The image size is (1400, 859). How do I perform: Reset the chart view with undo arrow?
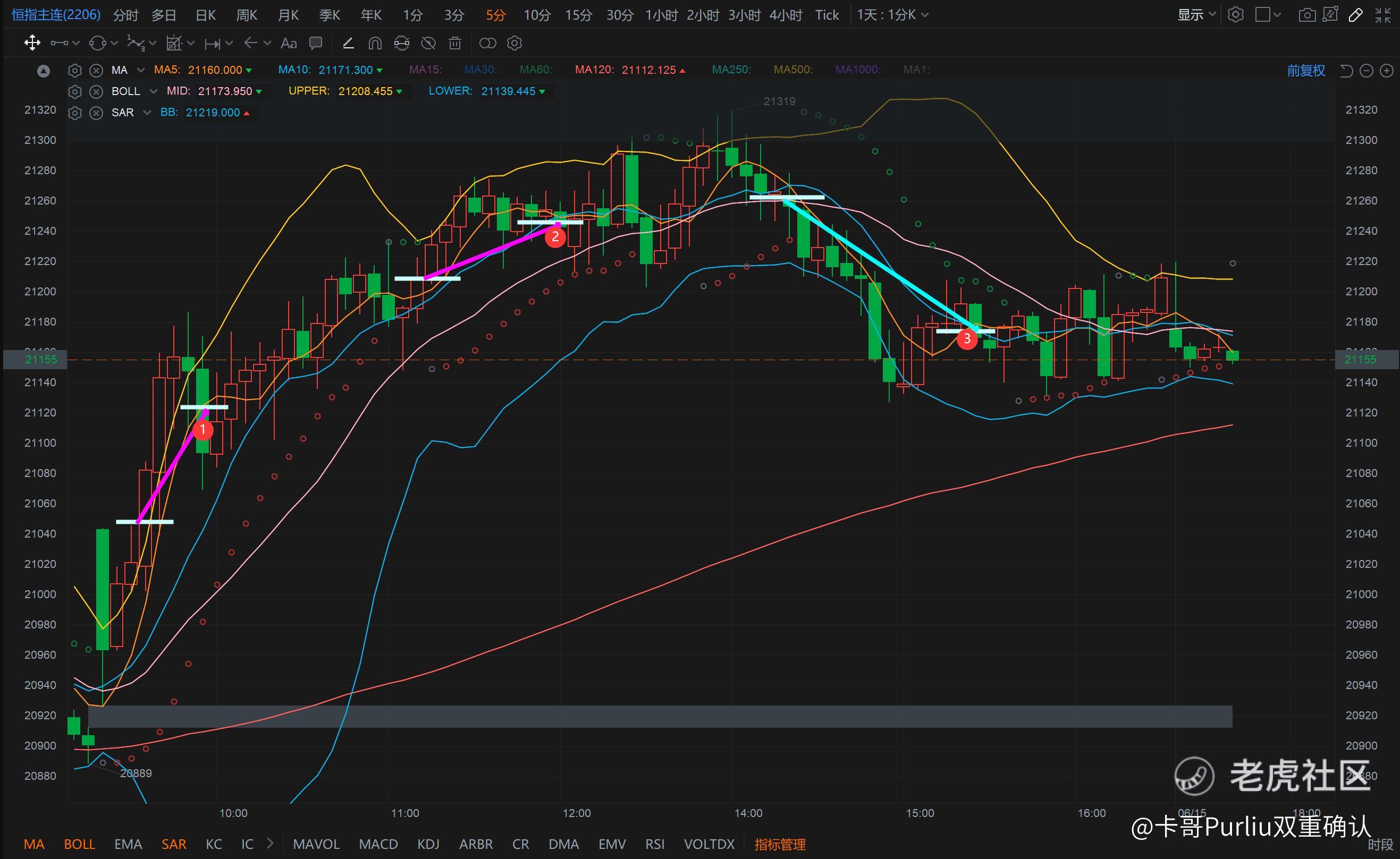tap(1346, 71)
